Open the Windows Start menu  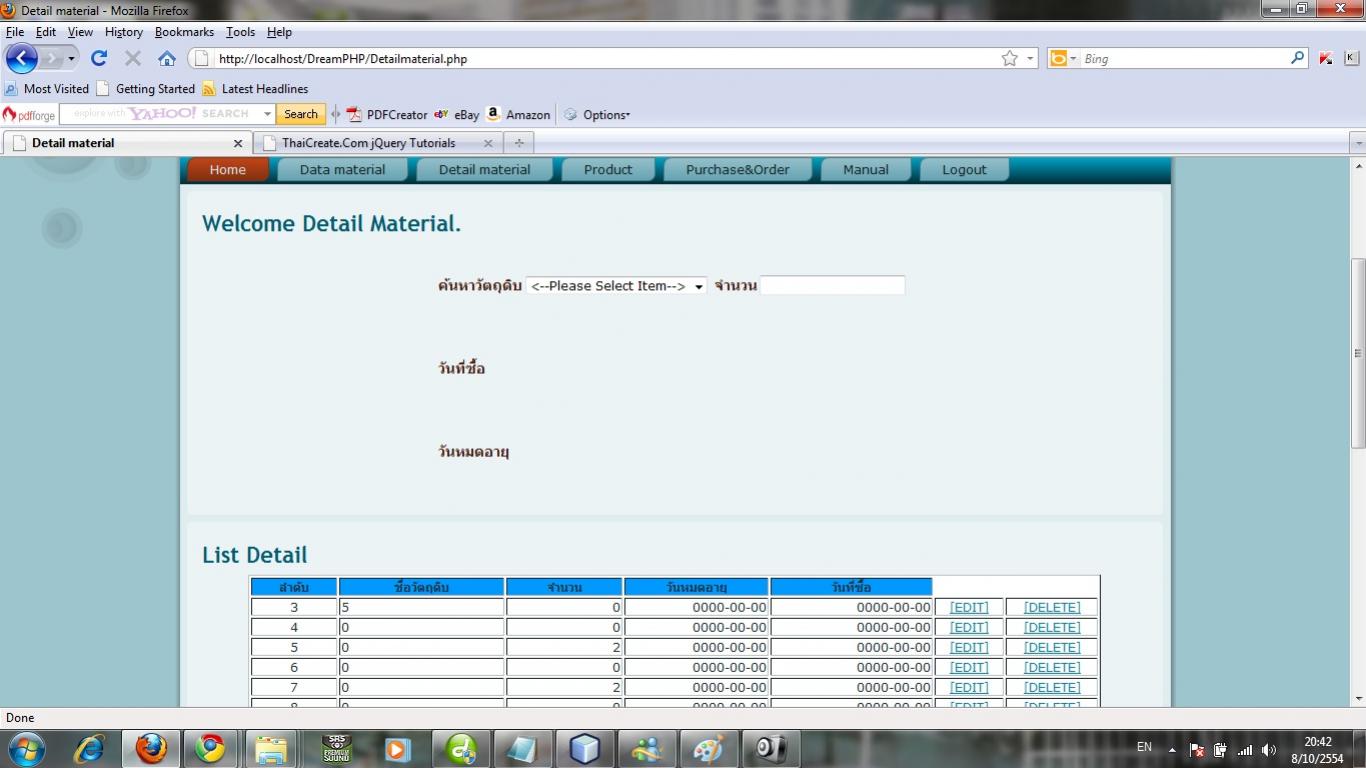tap(25, 748)
